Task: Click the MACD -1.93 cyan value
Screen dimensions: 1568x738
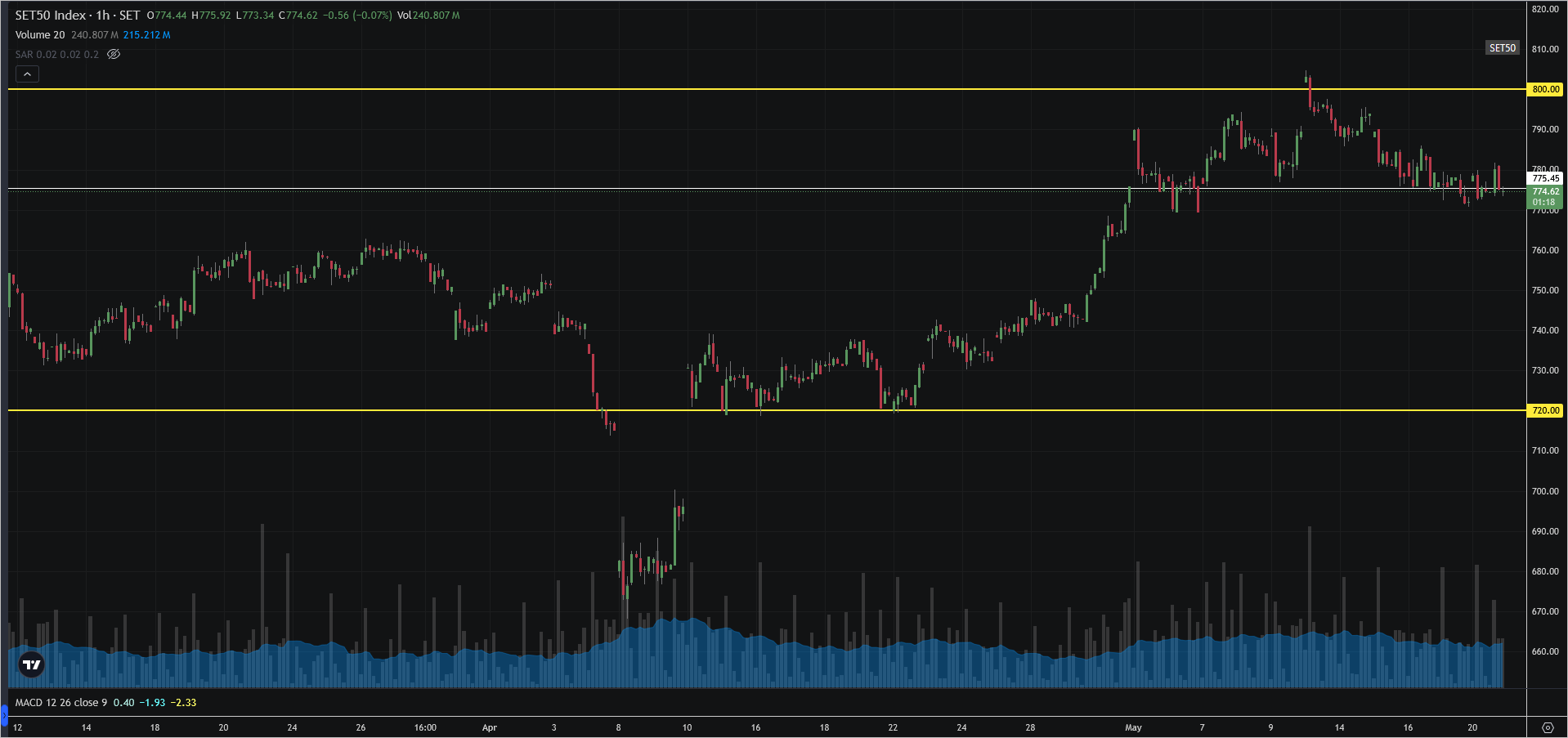Action: click(x=153, y=703)
